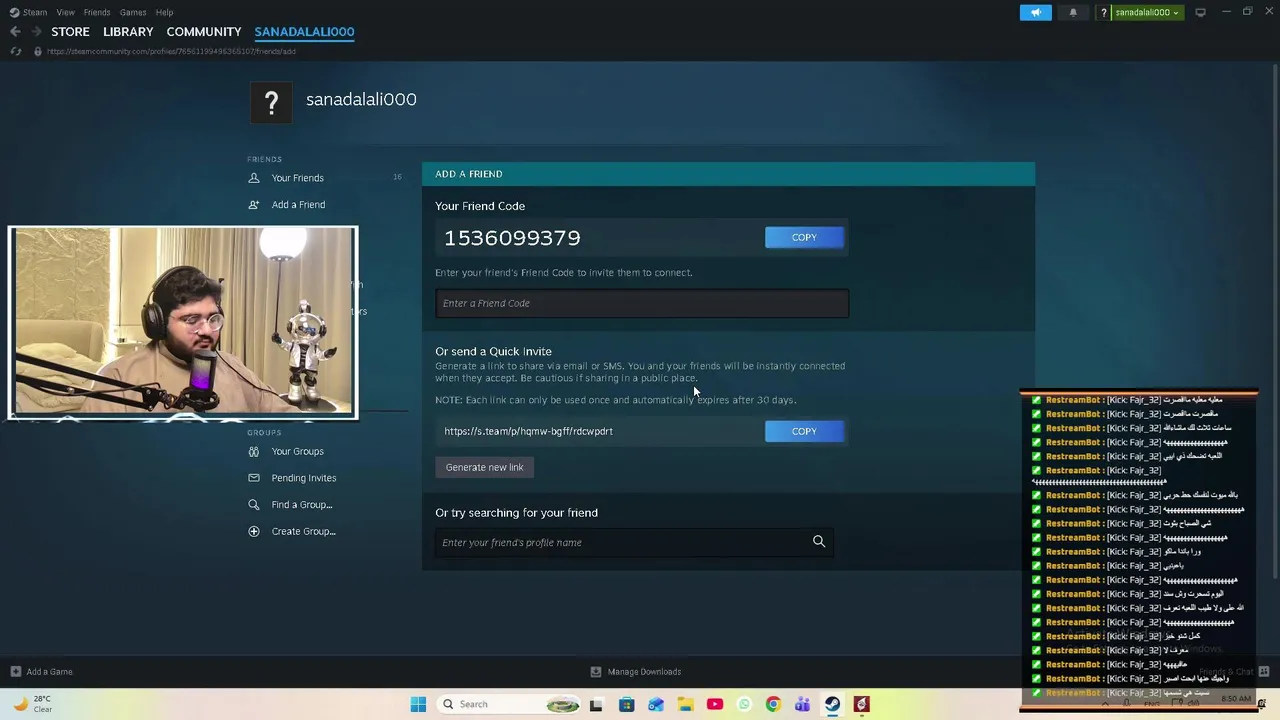Click the webcam overlay video
The image size is (1280, 720).
click(x=183, y=322)
